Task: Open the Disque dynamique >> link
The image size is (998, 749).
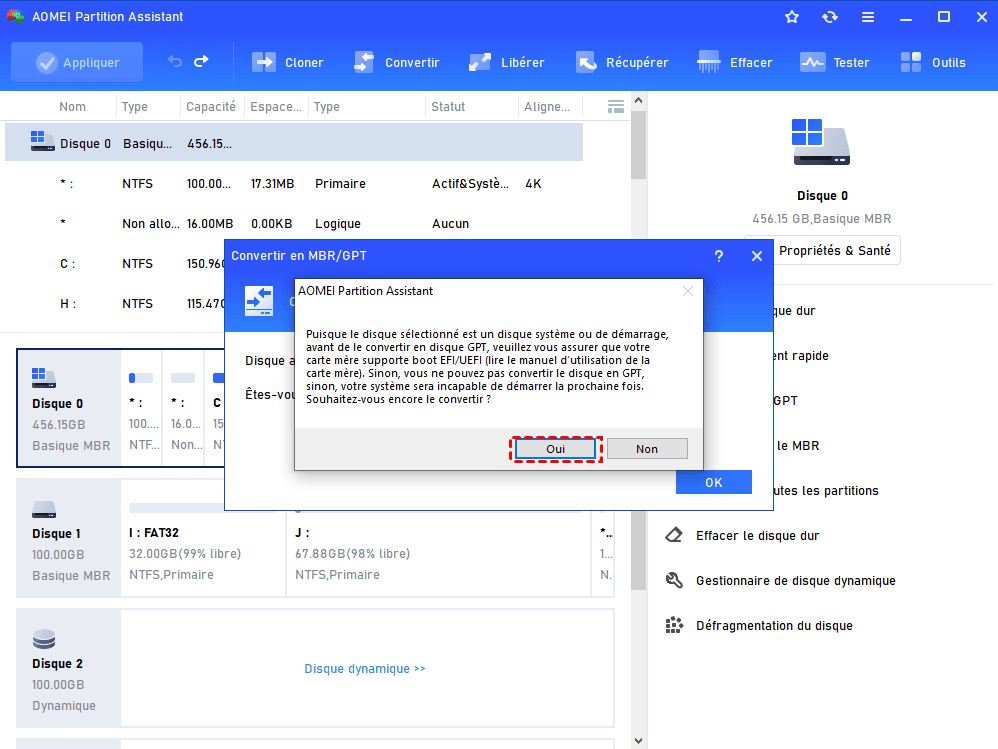Action: [x=365, y=669]
